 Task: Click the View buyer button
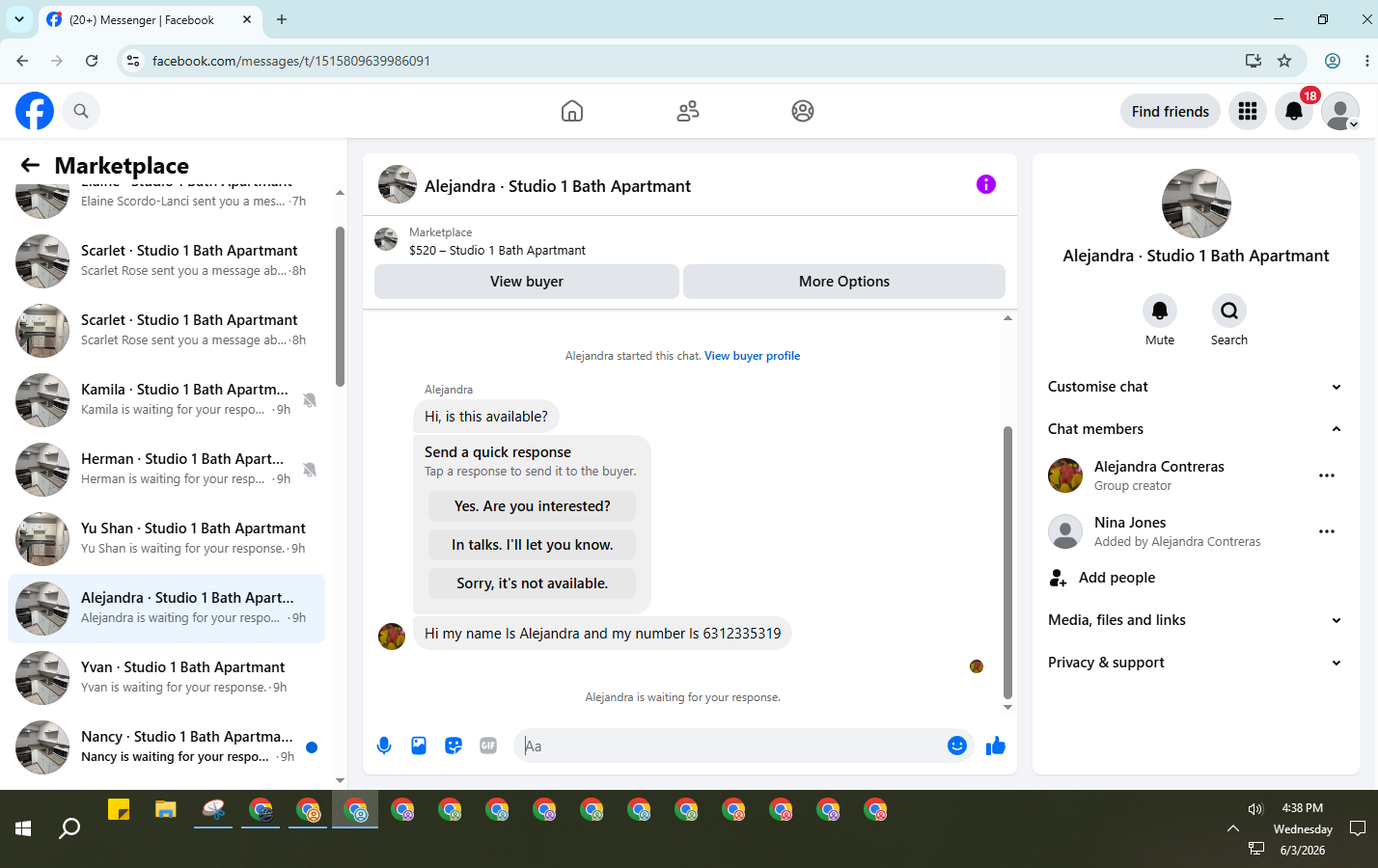pyautogui.click(x=527, y=282)
